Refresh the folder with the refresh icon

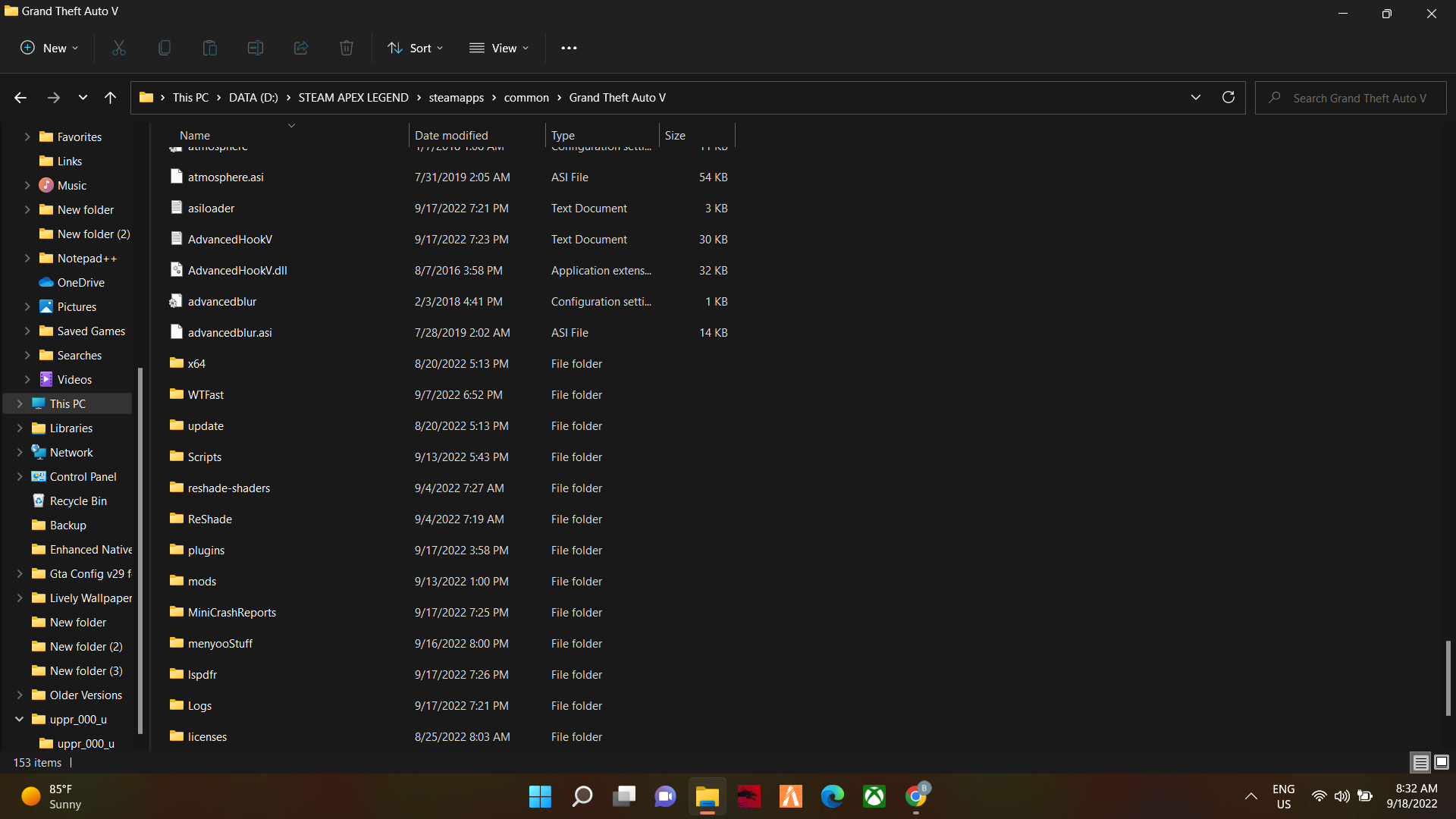[1228, 97]
